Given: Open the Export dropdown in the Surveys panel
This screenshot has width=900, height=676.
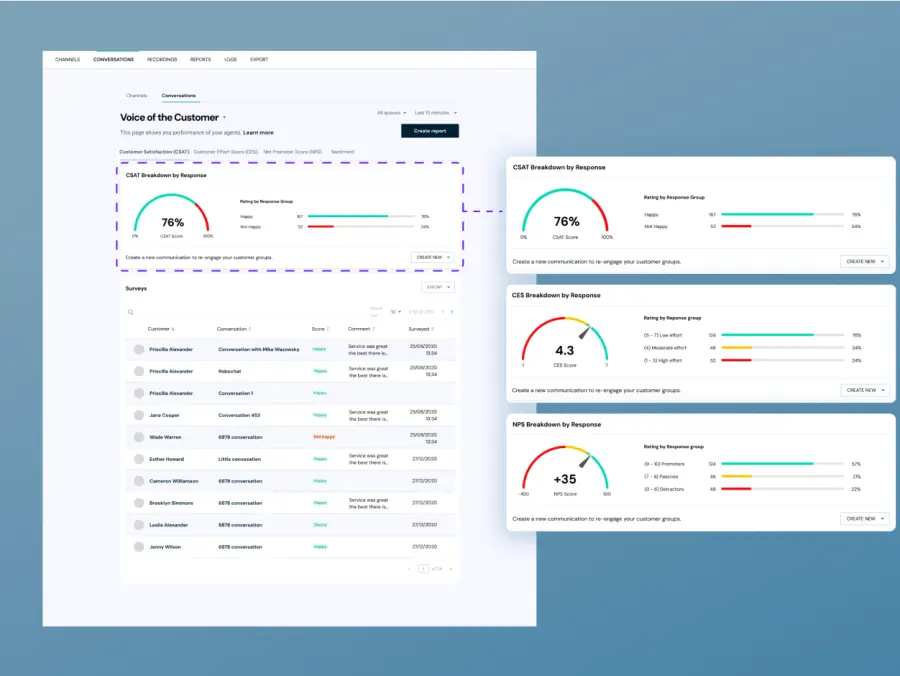Looking at the screenshot, I should coord(438,287).
